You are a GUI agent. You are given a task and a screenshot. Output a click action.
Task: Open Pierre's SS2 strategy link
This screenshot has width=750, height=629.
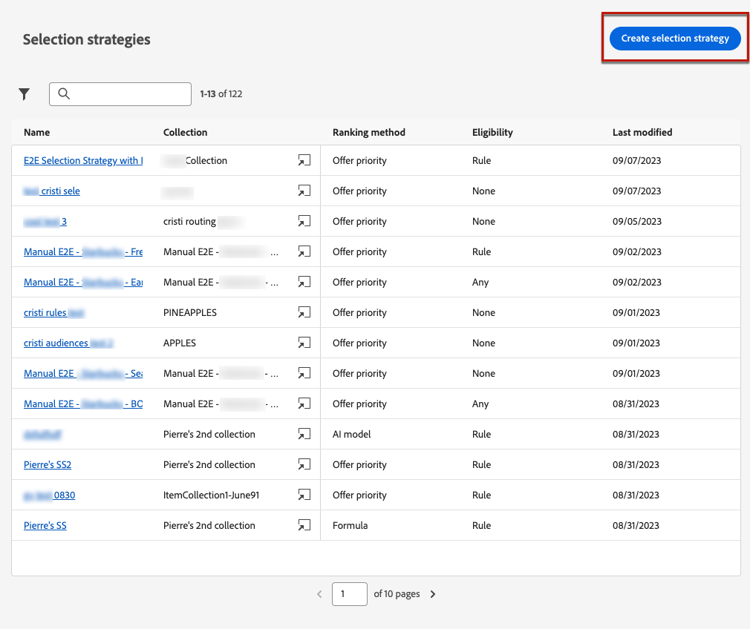point(47,465)
